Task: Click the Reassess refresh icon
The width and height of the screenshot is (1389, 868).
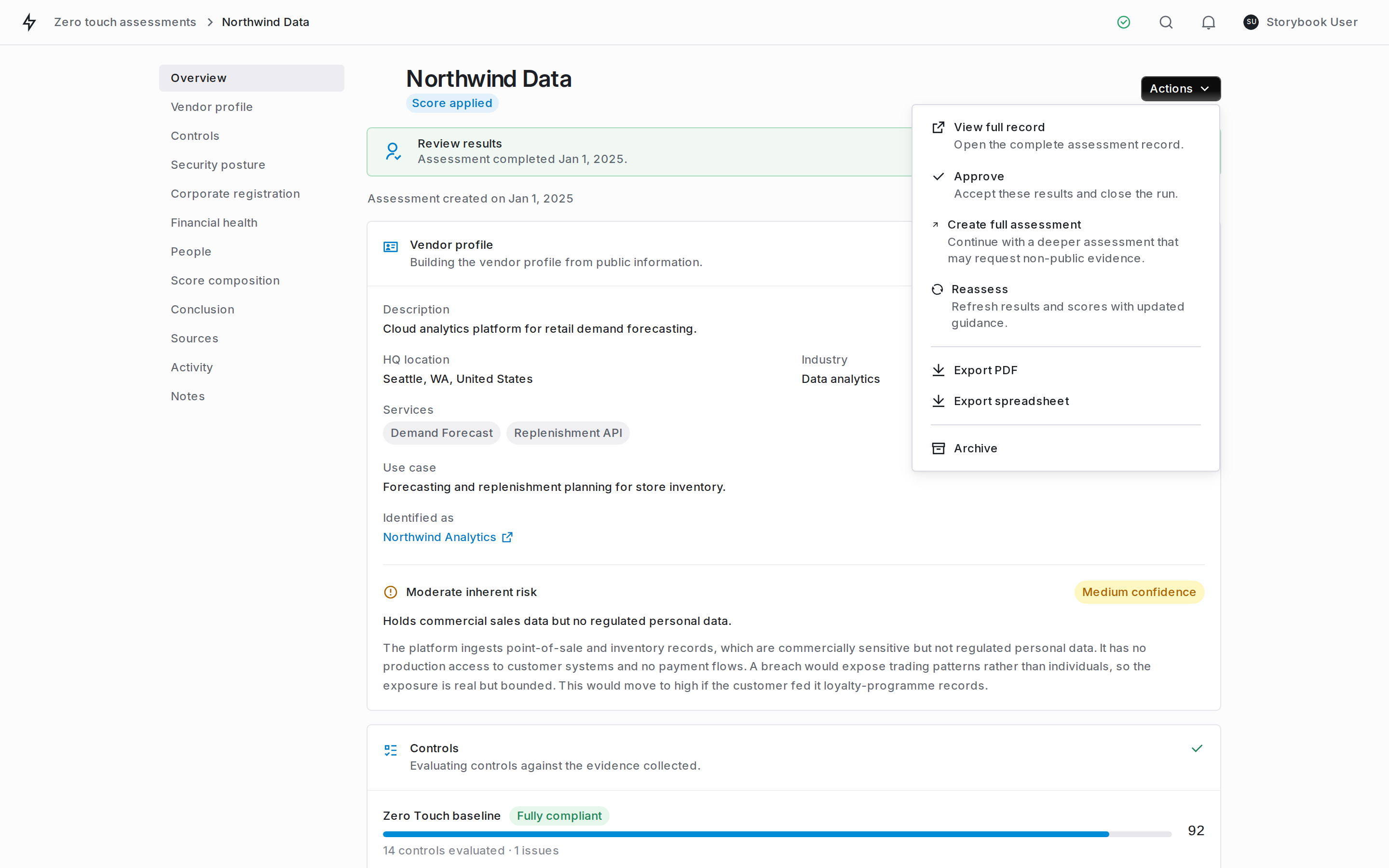Action: pyautogui.click(x=937, y=289)
